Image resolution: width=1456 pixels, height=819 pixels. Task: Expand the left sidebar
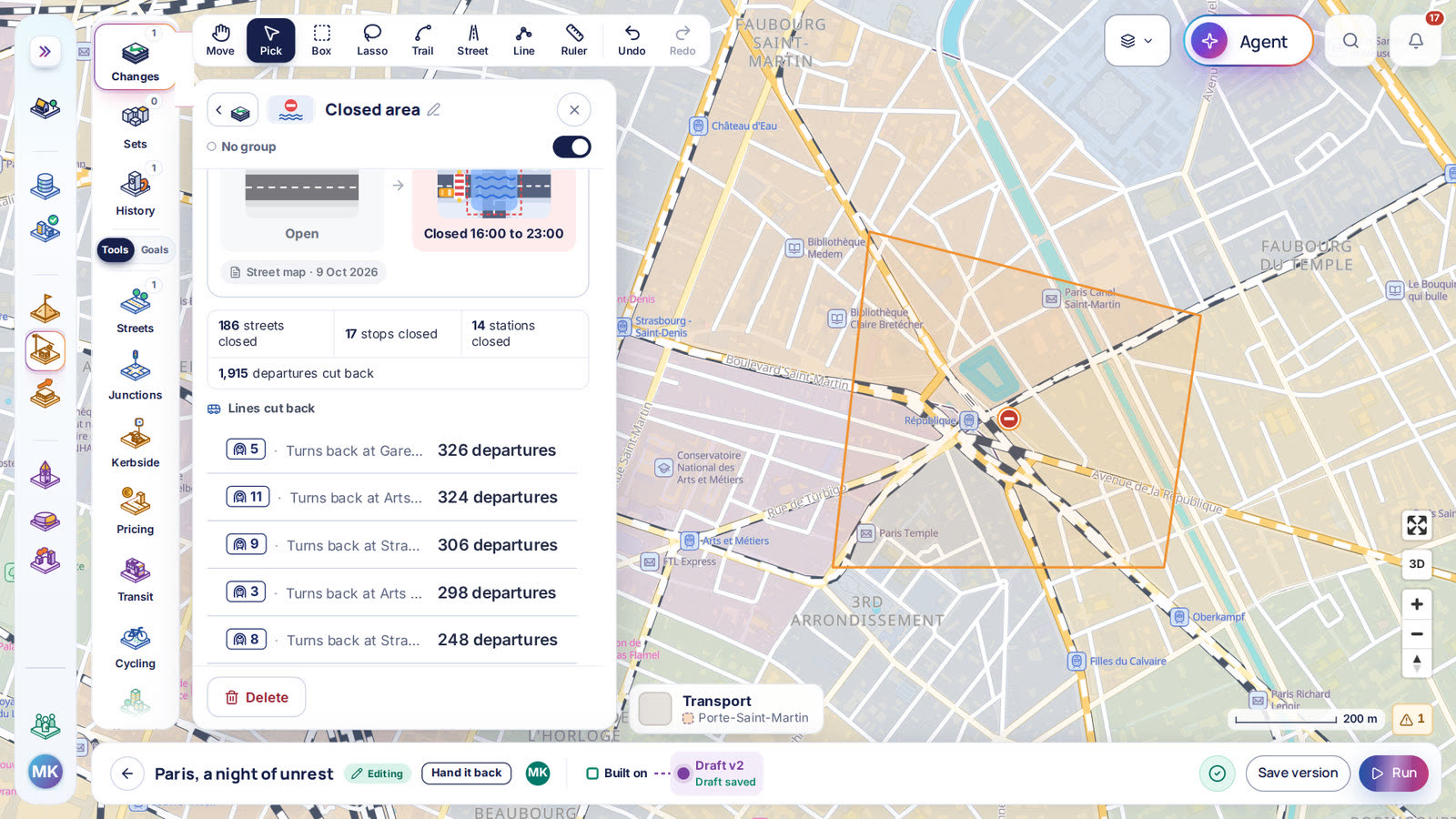click(x=45, y=52)
